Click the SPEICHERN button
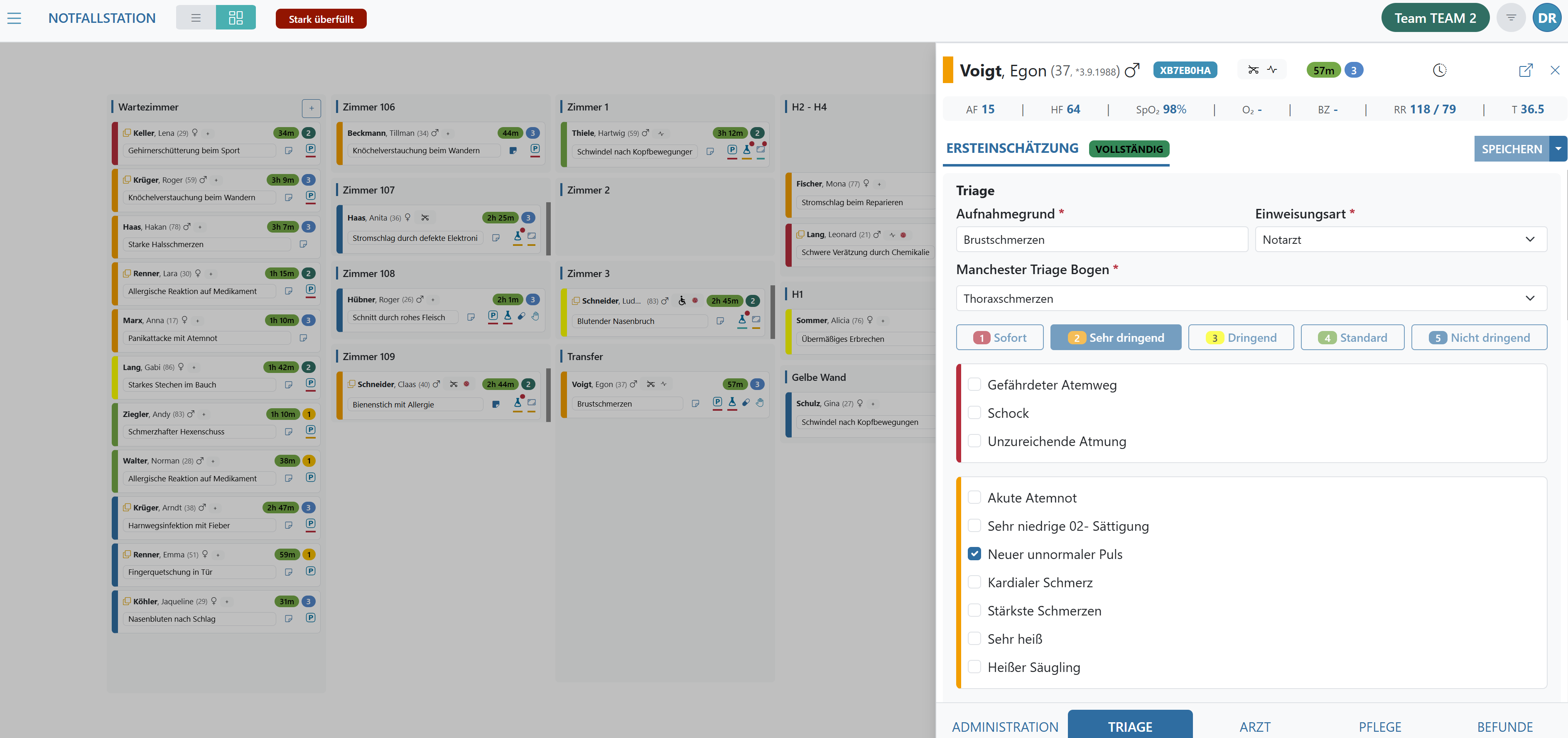 [1512, 148]
